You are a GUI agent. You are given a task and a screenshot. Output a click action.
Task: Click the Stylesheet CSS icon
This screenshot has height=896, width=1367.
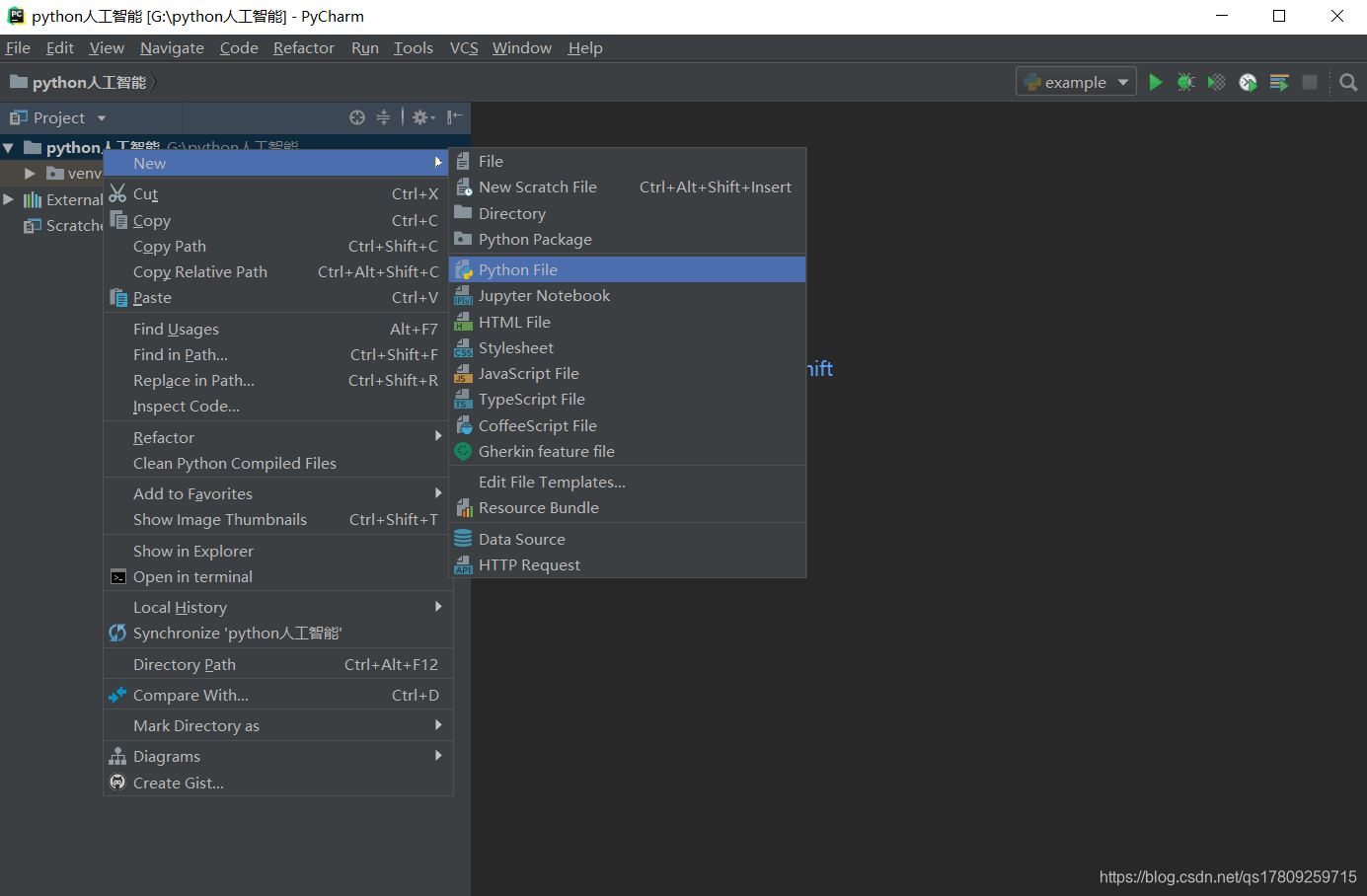pos(463,347)
